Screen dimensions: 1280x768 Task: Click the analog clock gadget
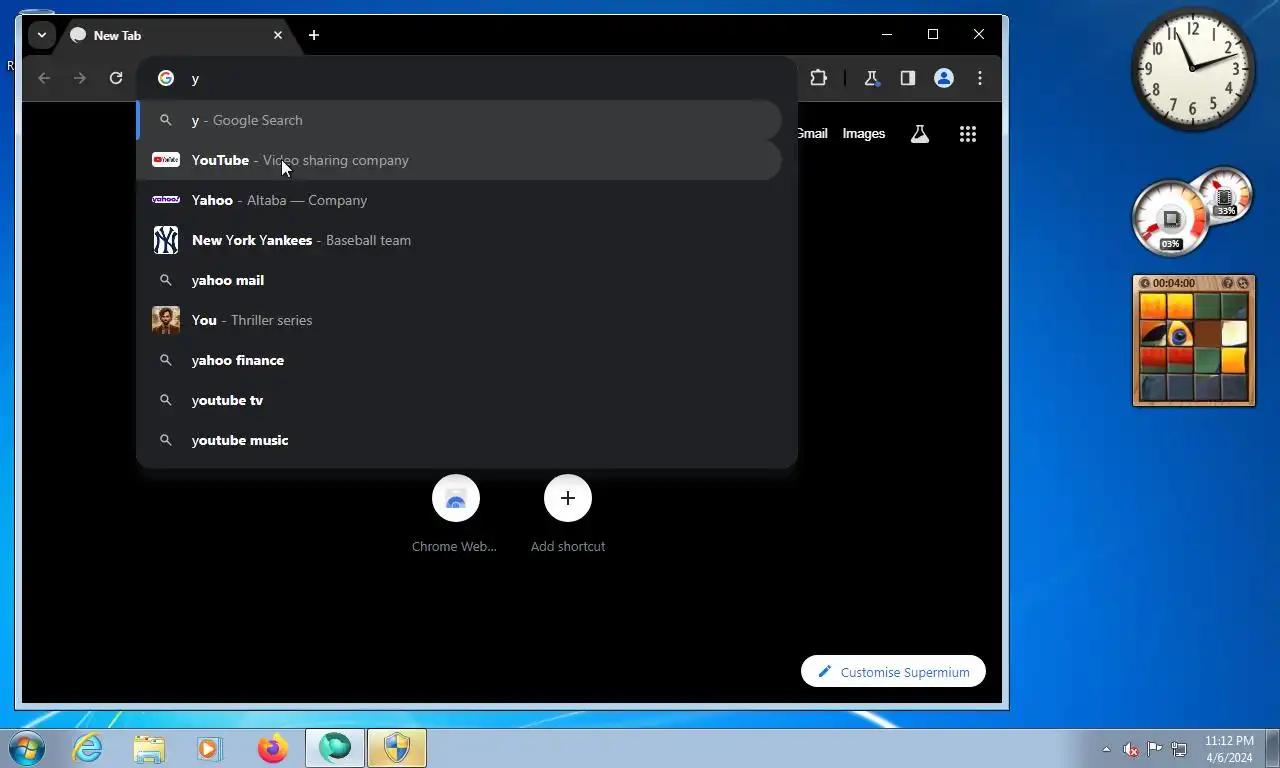1193,69
